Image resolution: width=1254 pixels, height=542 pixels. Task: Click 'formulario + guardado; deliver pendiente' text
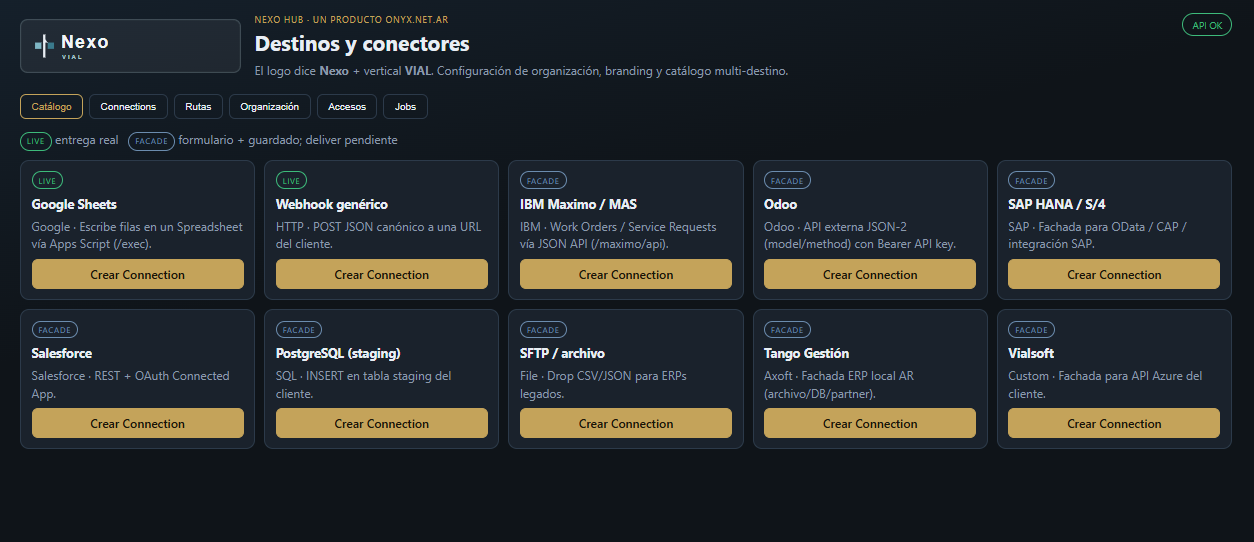point(288,140)
